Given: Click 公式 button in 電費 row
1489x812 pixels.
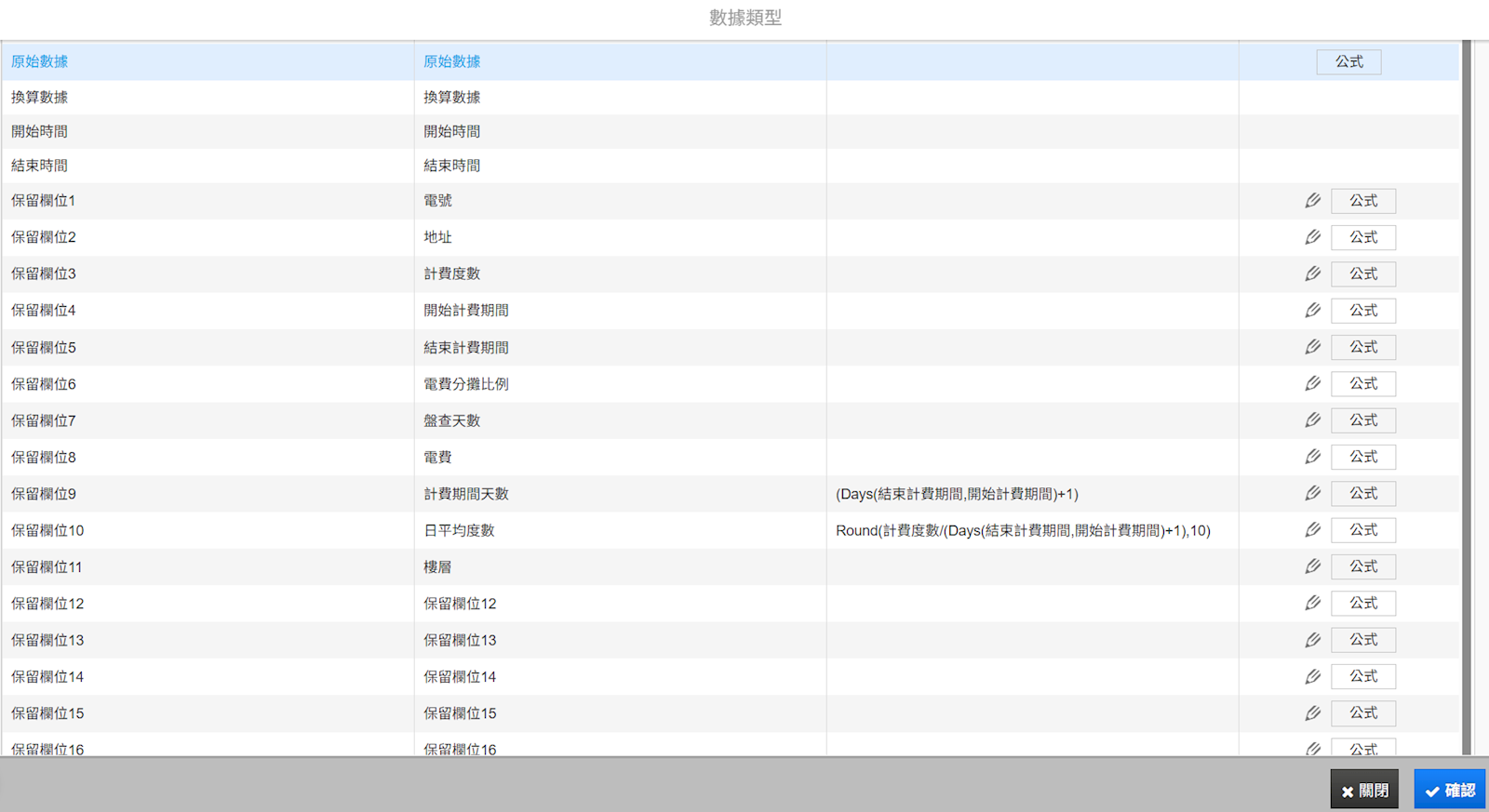Looking at the screenshot, I should pos(1362,457).
